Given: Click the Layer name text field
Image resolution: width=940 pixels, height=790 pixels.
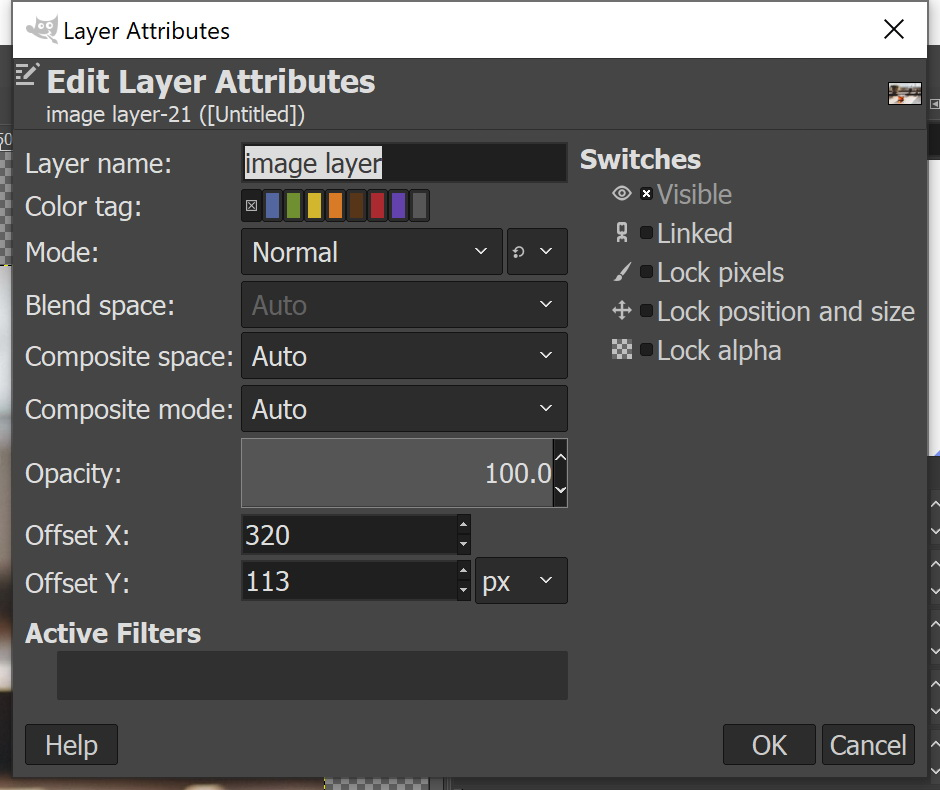Looking at the screenshot, I should [404, 163].
